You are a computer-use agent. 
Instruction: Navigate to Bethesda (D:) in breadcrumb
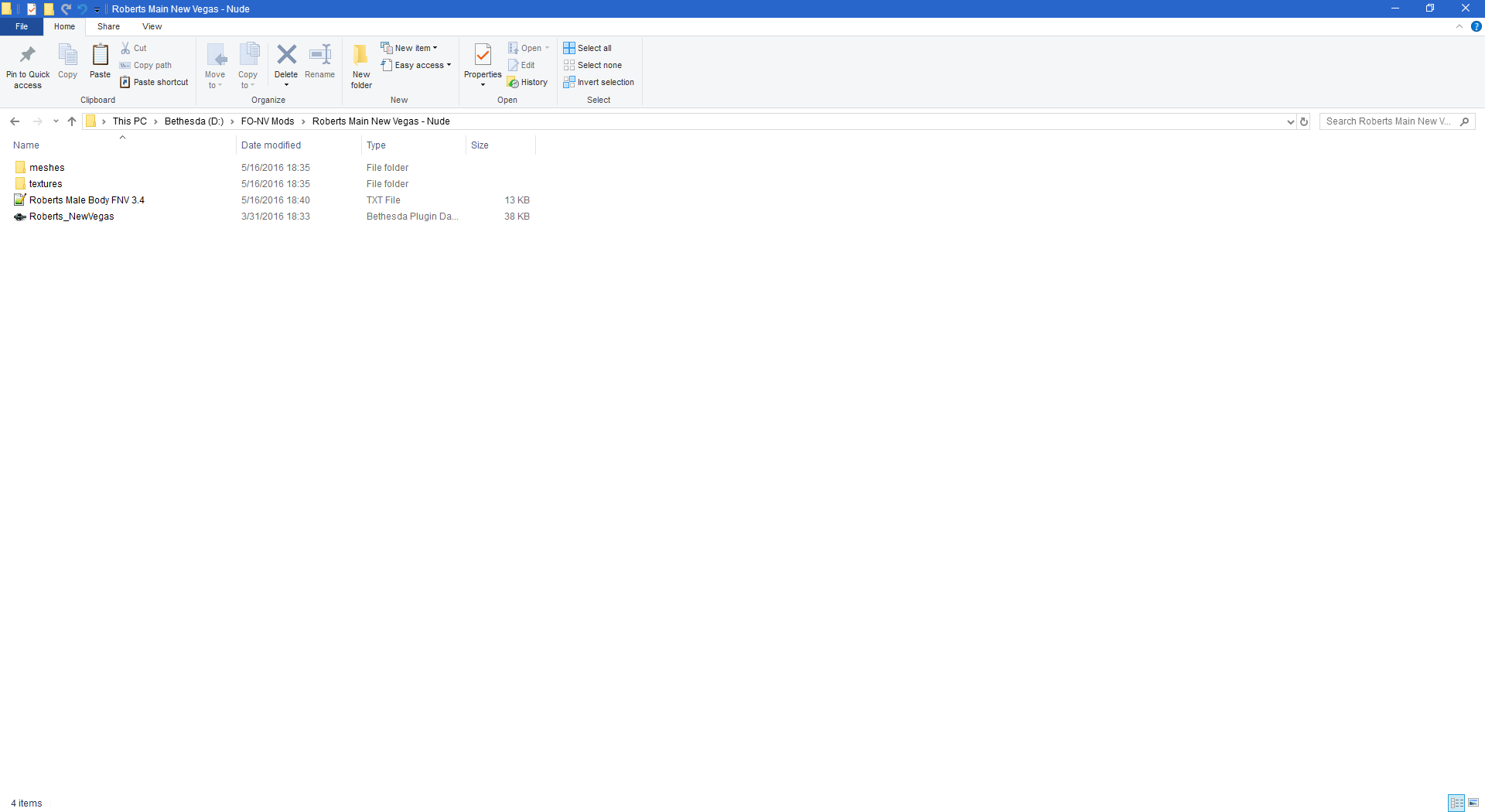coord(194,121)
